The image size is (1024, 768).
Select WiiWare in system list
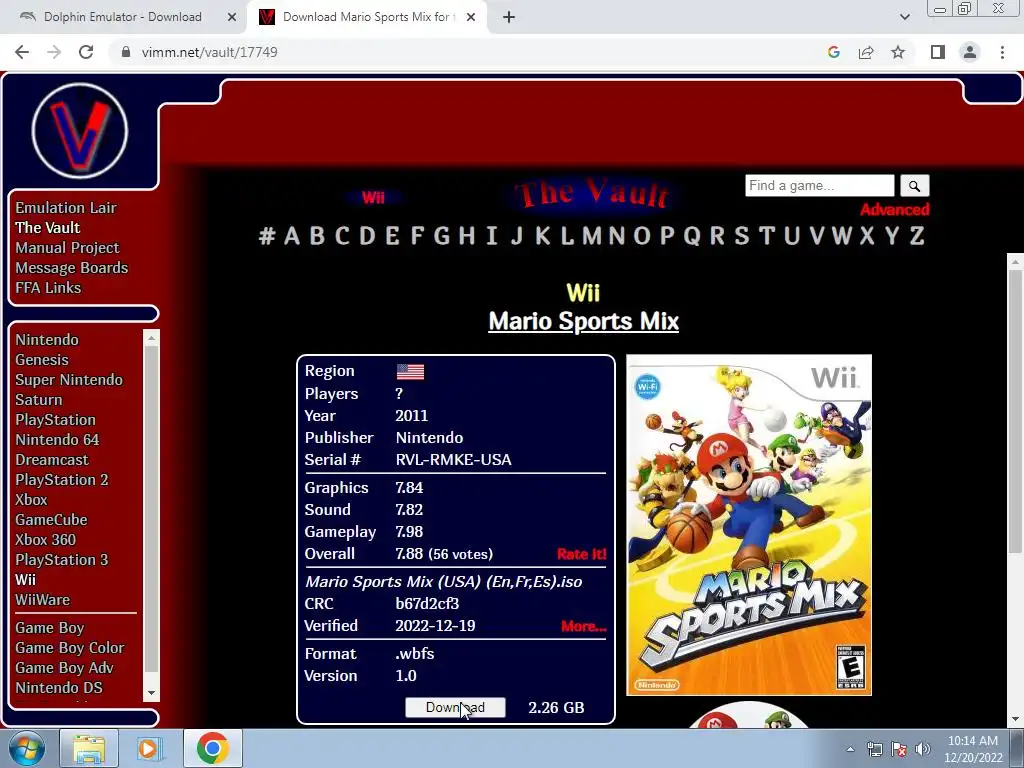click(x=42, y=600)
